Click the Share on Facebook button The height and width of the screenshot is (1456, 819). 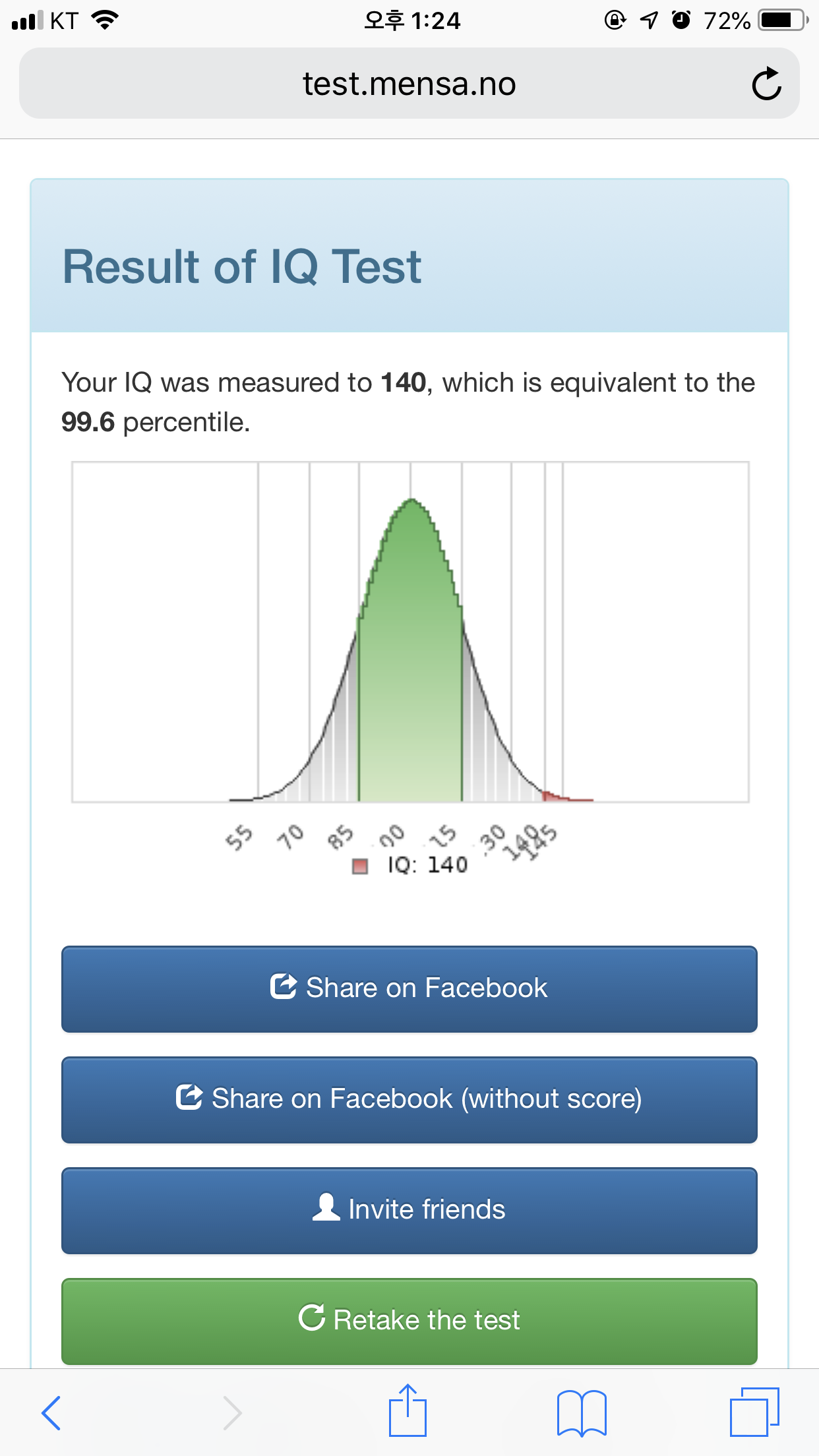point(409,988)
